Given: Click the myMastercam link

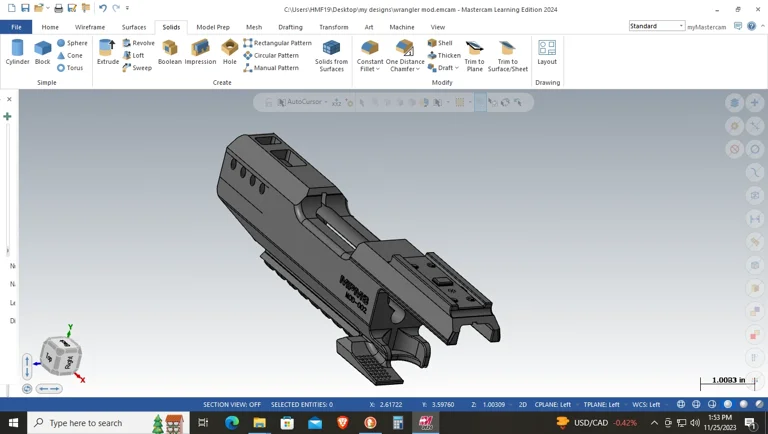Looking at the screenshot, I should tap(707, 27).
